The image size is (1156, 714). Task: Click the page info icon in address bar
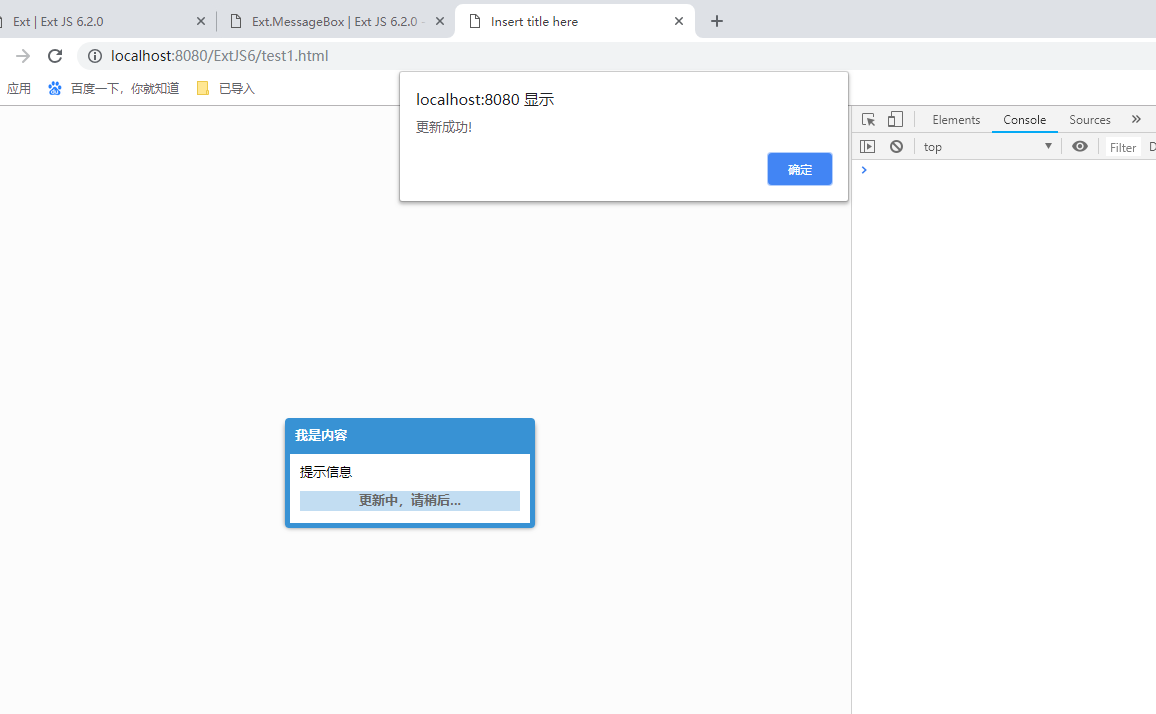pos(95,56)
